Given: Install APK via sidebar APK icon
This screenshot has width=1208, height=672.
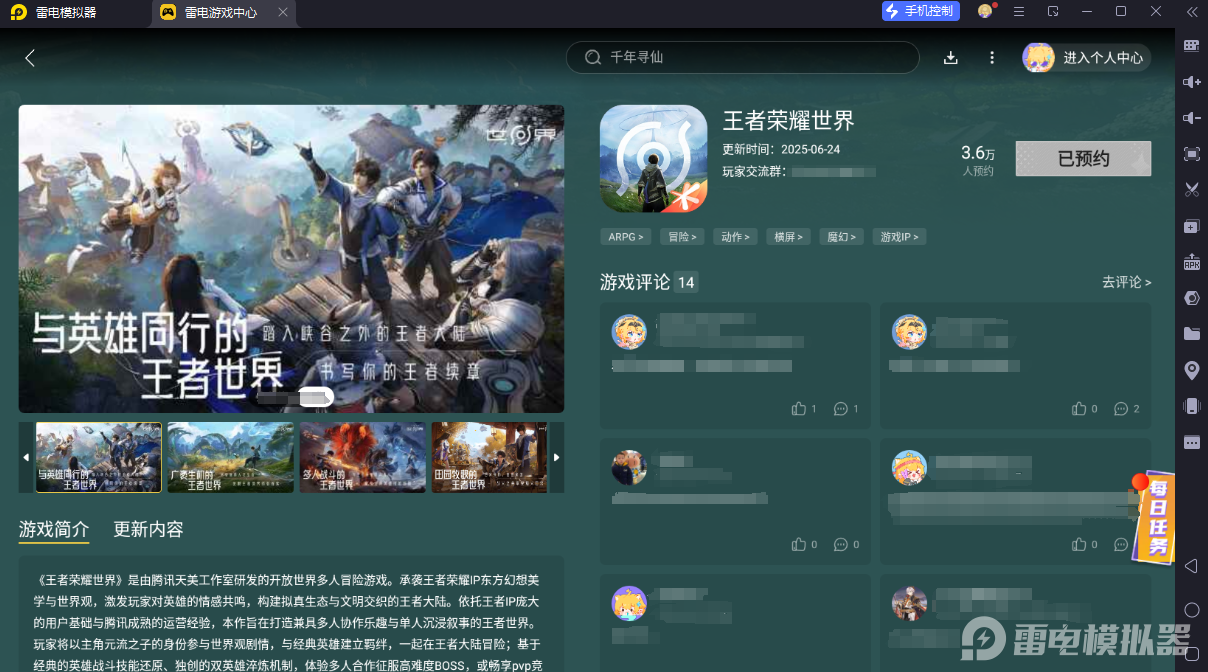Looking at the screenshot, I should (1191, 262).
